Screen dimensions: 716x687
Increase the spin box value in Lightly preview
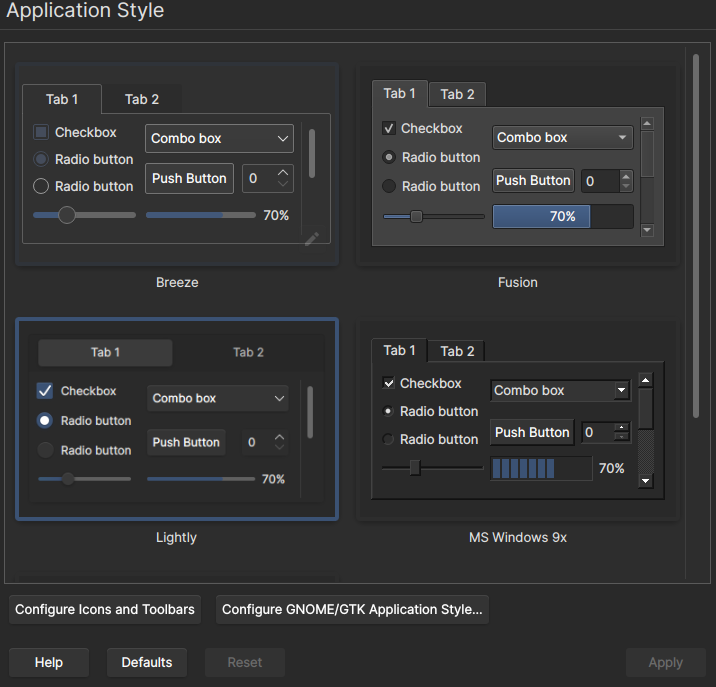(279, 437)
